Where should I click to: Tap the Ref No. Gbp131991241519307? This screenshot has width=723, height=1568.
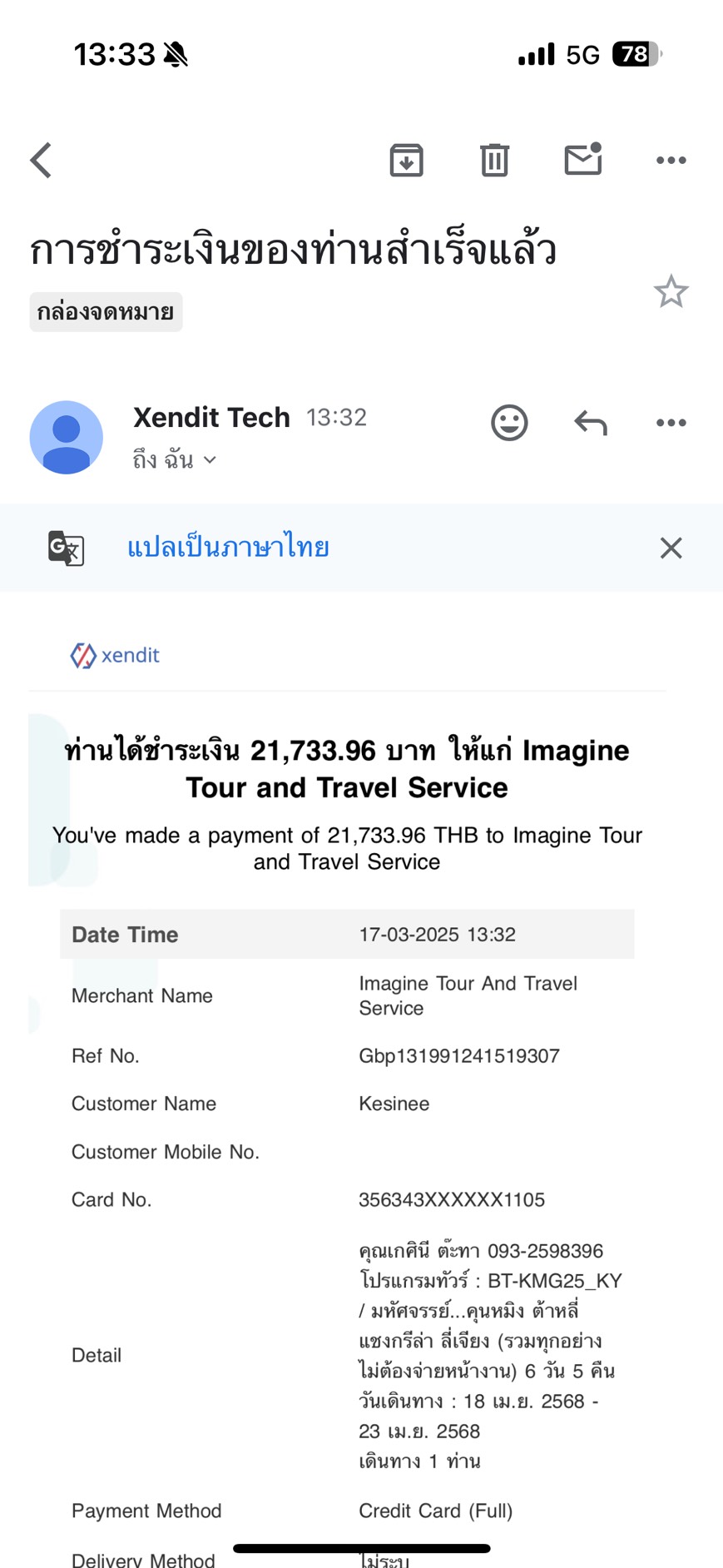[459, 1056]
